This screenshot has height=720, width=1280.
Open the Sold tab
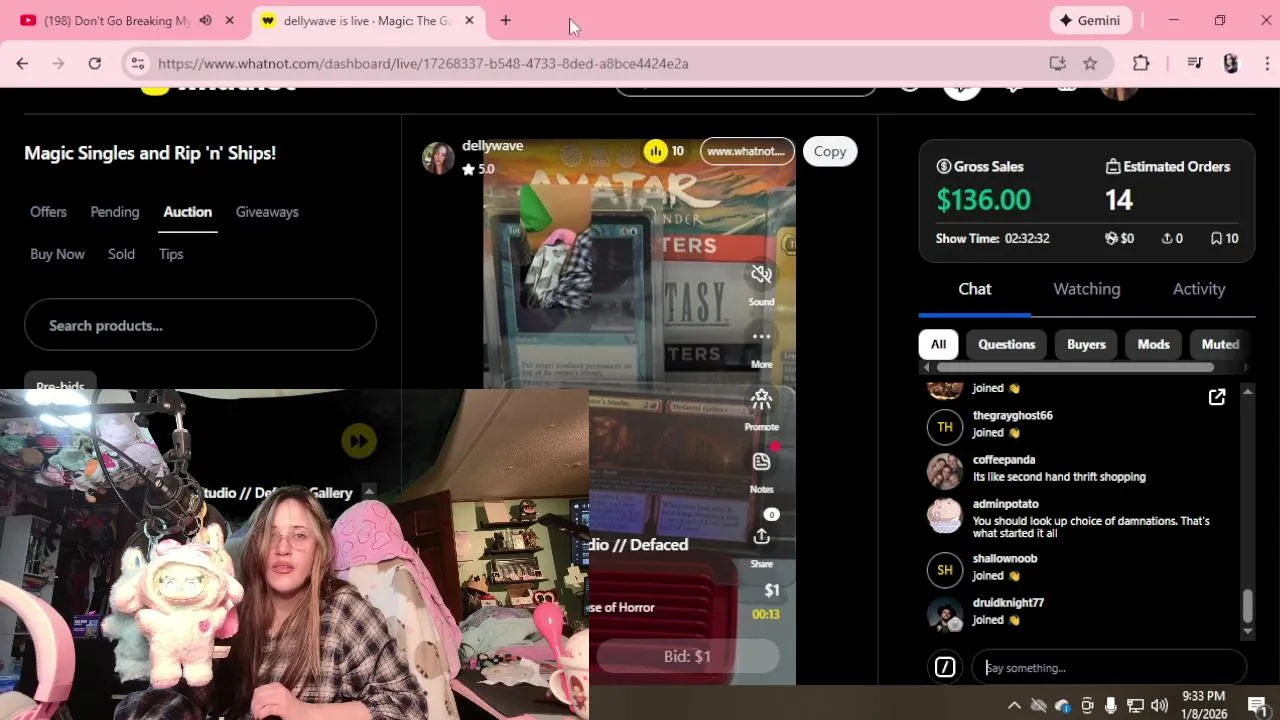(121, 254)
